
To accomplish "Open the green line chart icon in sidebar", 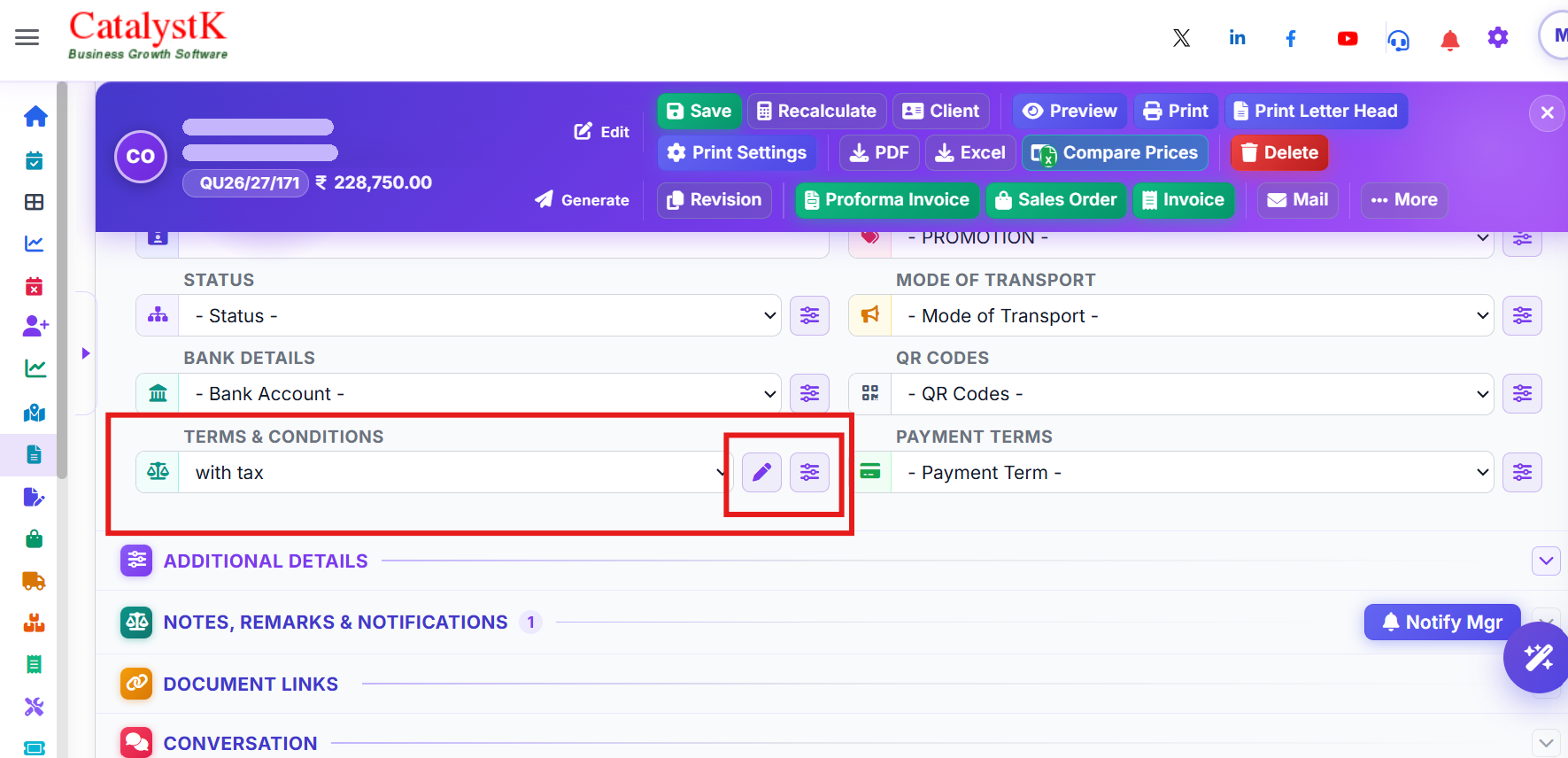I will coord(35,367).
